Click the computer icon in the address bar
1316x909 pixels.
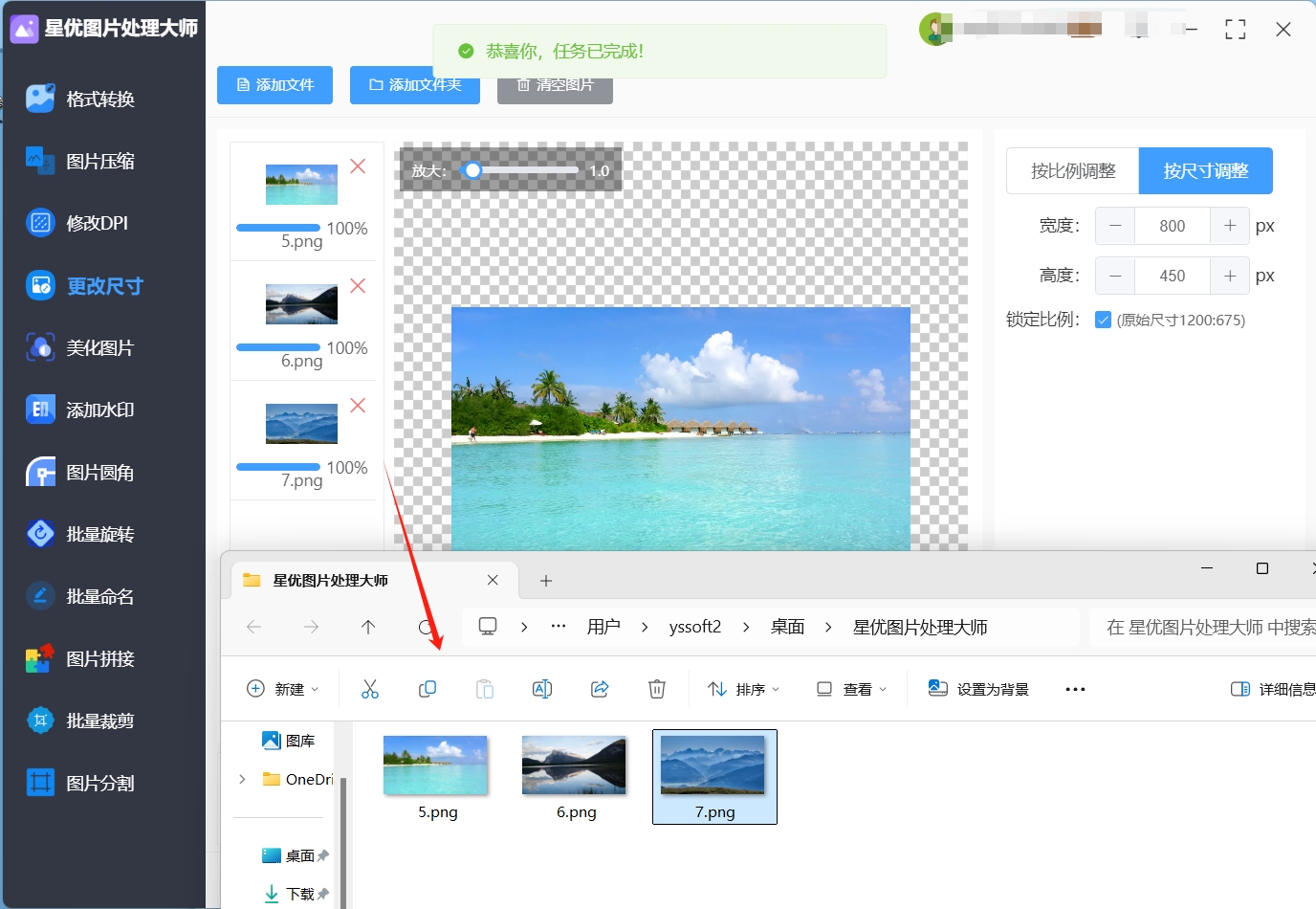pos(488,627)
